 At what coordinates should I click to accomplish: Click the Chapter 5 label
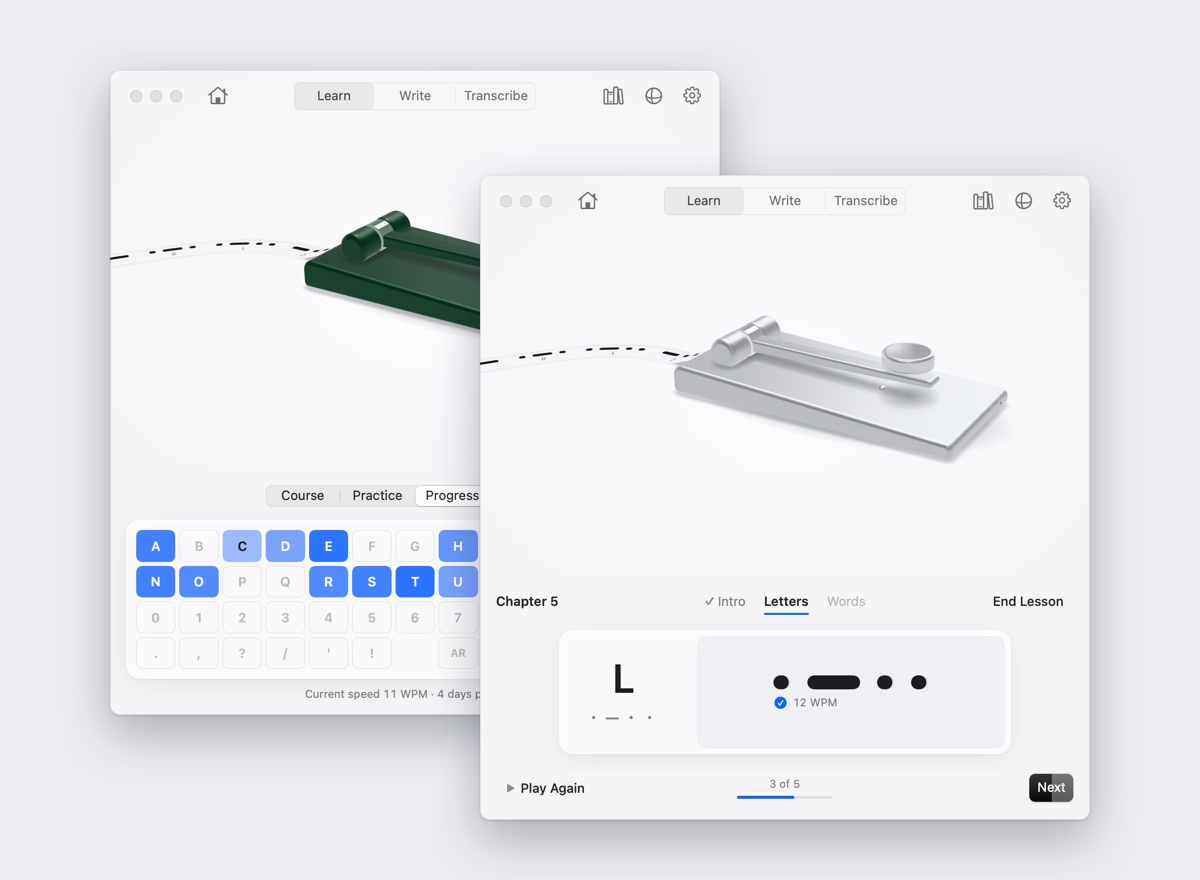(527, 601)
